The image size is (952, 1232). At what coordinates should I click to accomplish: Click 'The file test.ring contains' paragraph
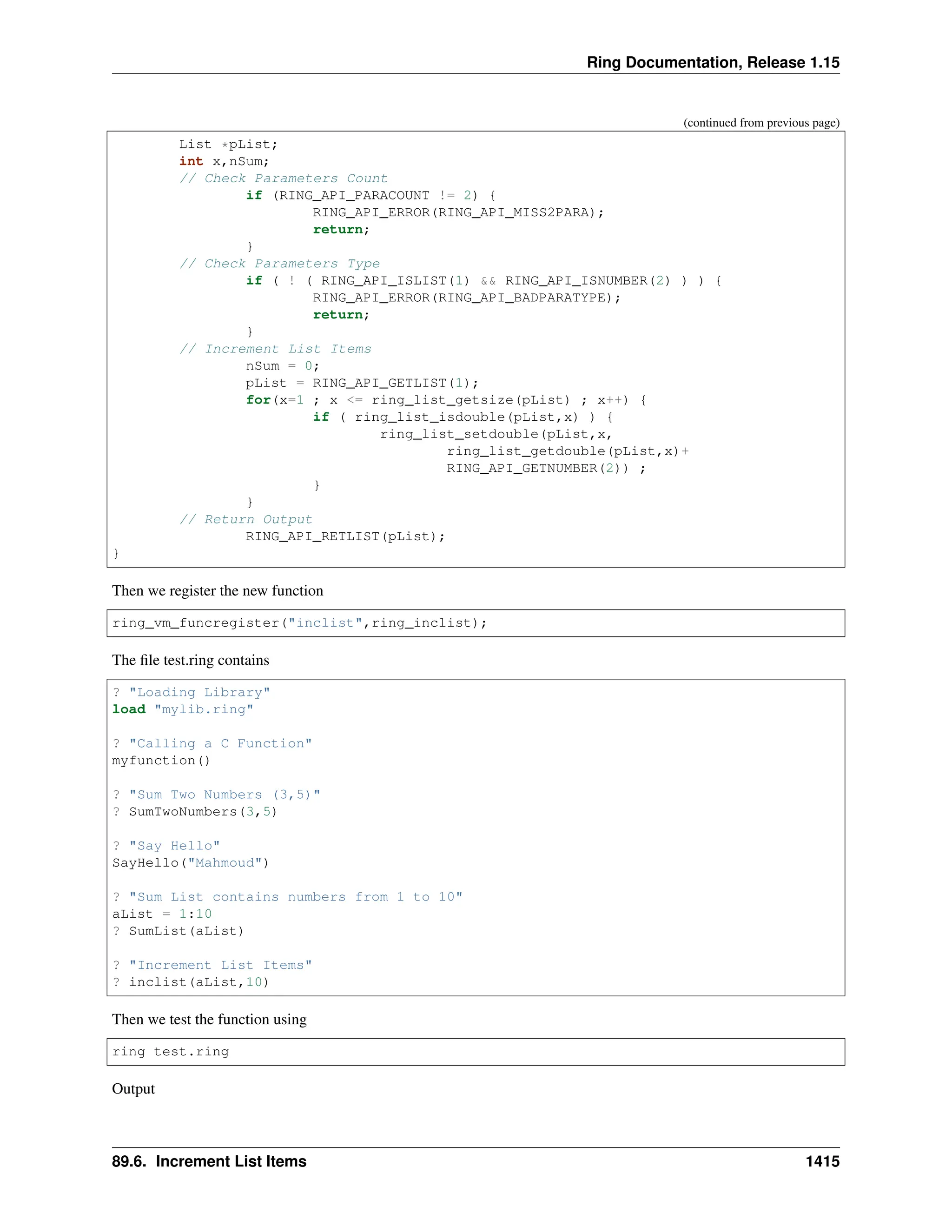click(x=190, y=660)
